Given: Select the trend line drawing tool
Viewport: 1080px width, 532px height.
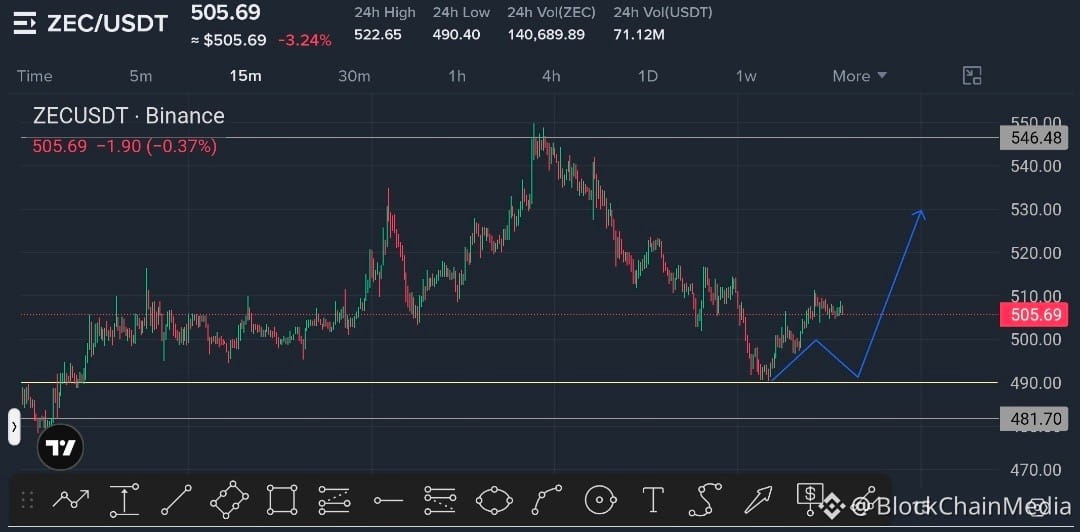Looking at the screenshot, I should pyautogui.click(x=176, y=500).
